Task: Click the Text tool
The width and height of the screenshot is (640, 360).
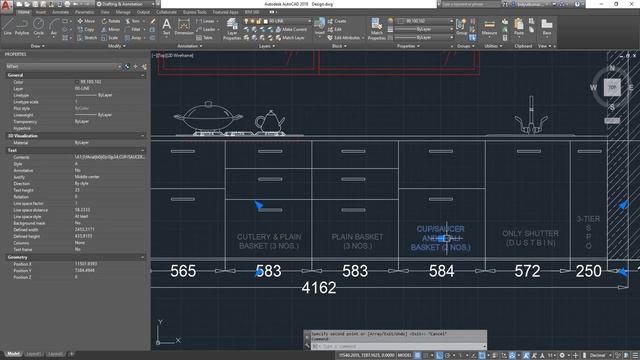Action: 167,27
